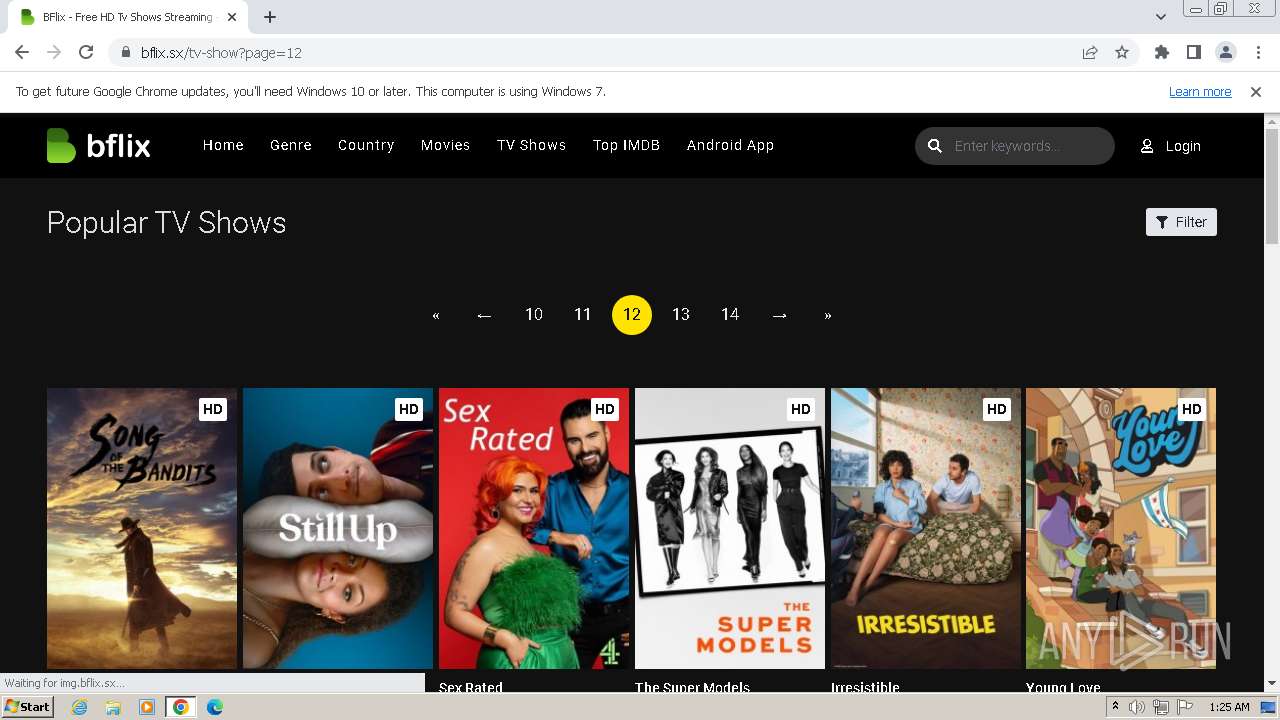This screenshot has width=1280, height=720.
Task: Click the forward navigation arrow
Action: click(x=54, y=53)
